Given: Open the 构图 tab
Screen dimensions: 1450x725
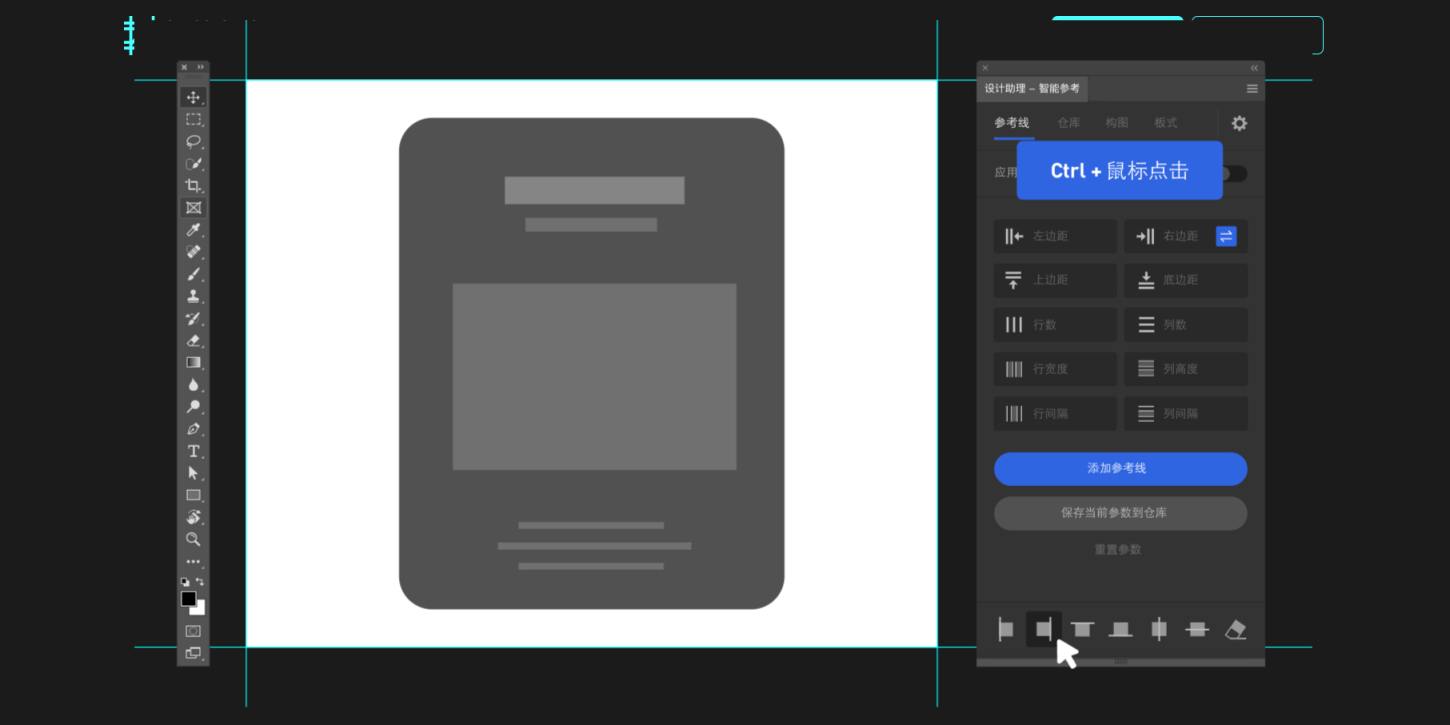Looking at the screenshot, I should pos(1116,123).
